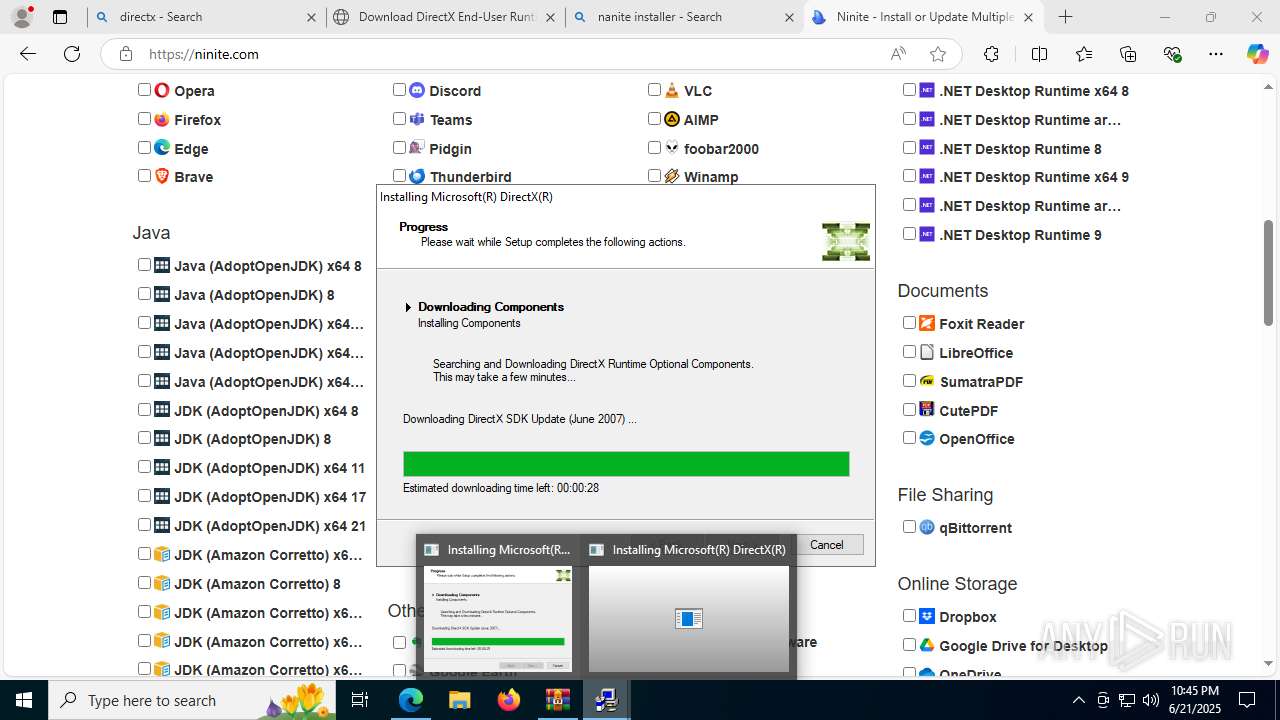Screen dimensions: 1280x720
Task: Tick the Foxit Reader checkbox
Action: (x=909, y=323)
